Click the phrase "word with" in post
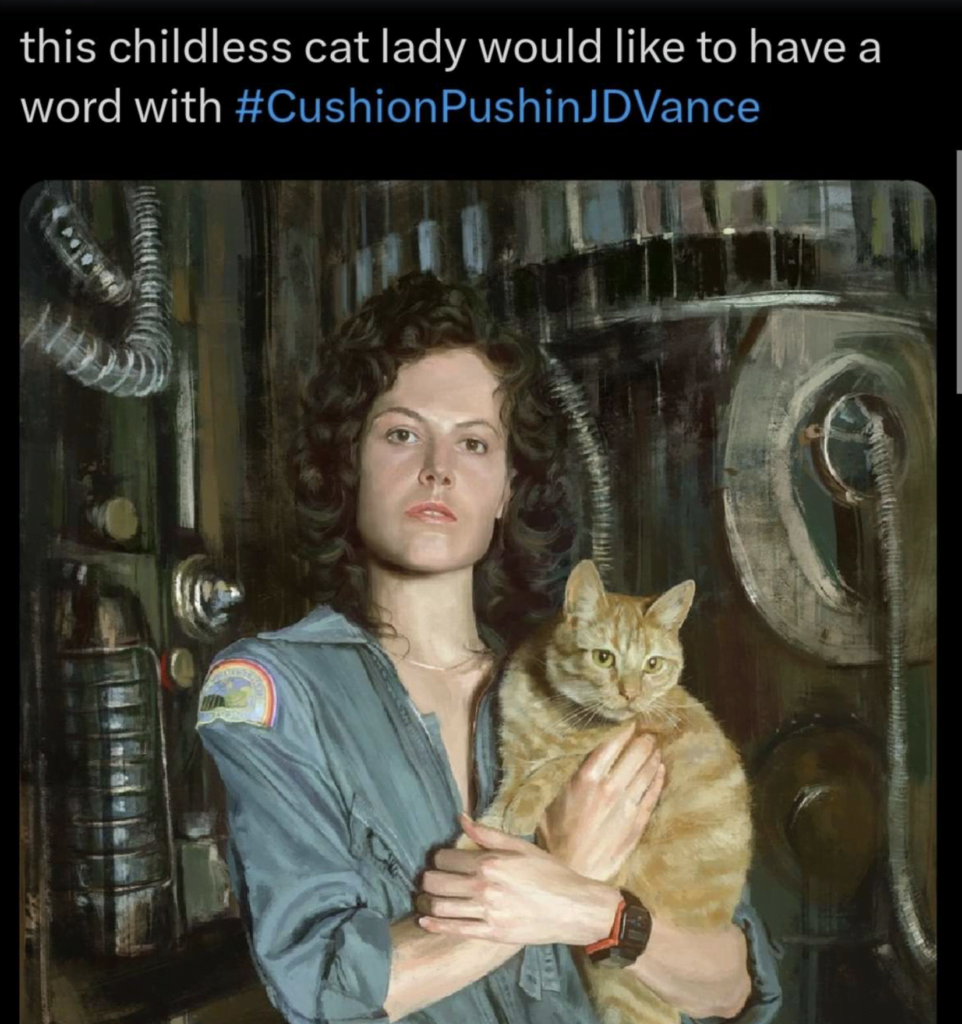 [x=121, y=108]
